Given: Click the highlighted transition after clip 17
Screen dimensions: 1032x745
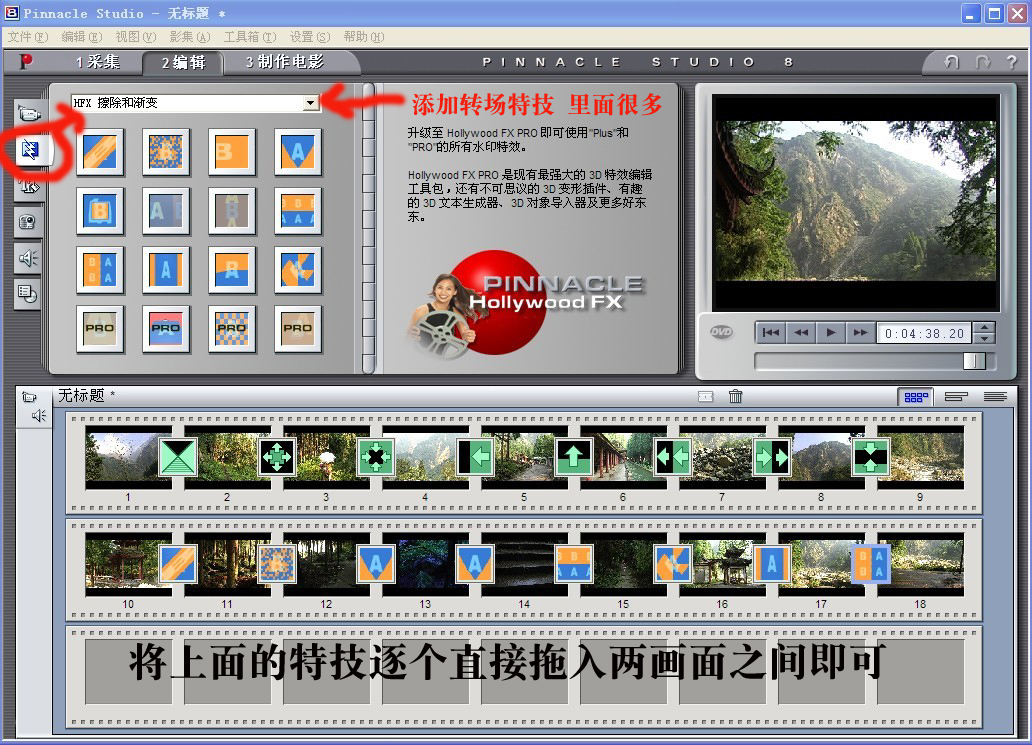Looking at the screenshot, I should 871,564.
